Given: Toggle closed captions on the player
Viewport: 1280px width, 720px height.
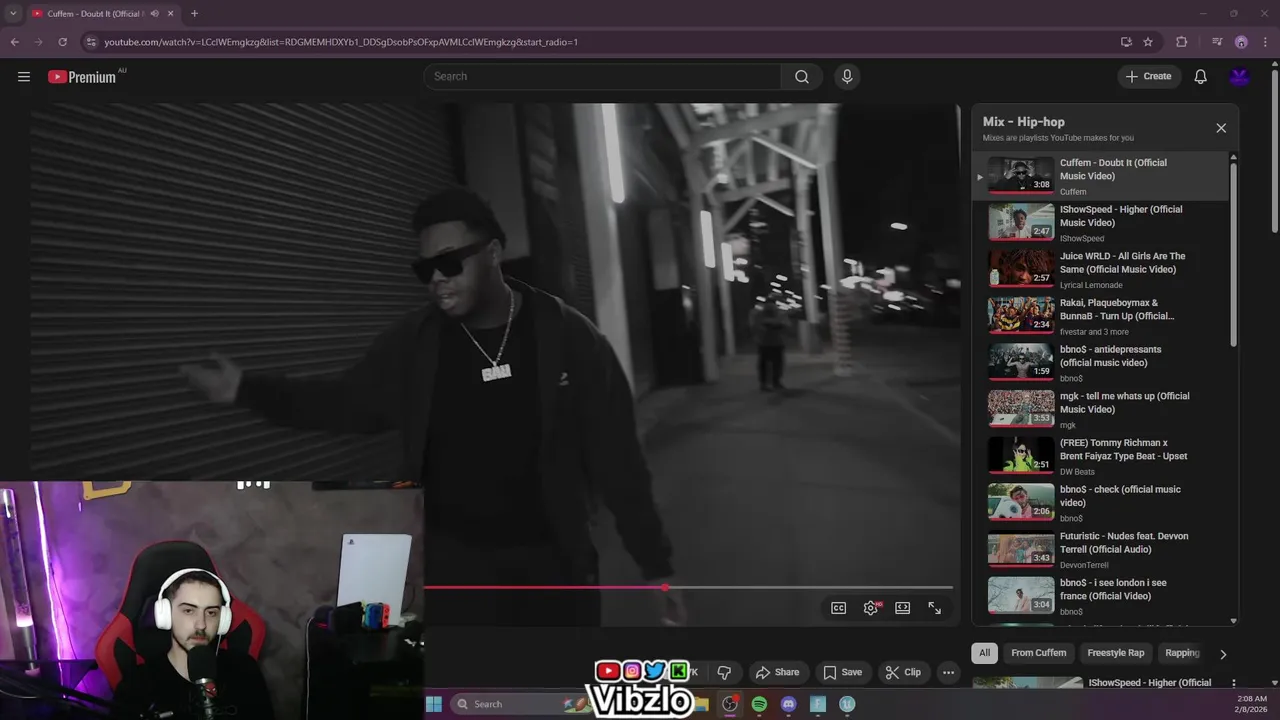Looking at the screenshot, I should click(x=839, y=608).
